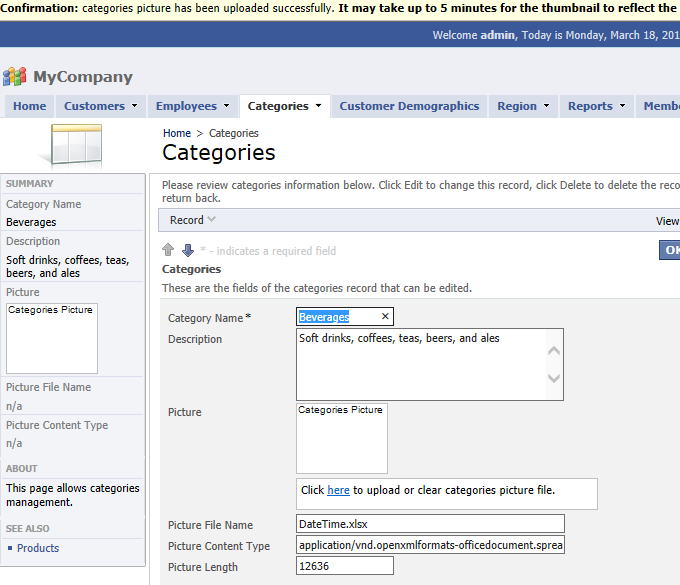Open the Customer Demographics tab

(x=409, y=106)
